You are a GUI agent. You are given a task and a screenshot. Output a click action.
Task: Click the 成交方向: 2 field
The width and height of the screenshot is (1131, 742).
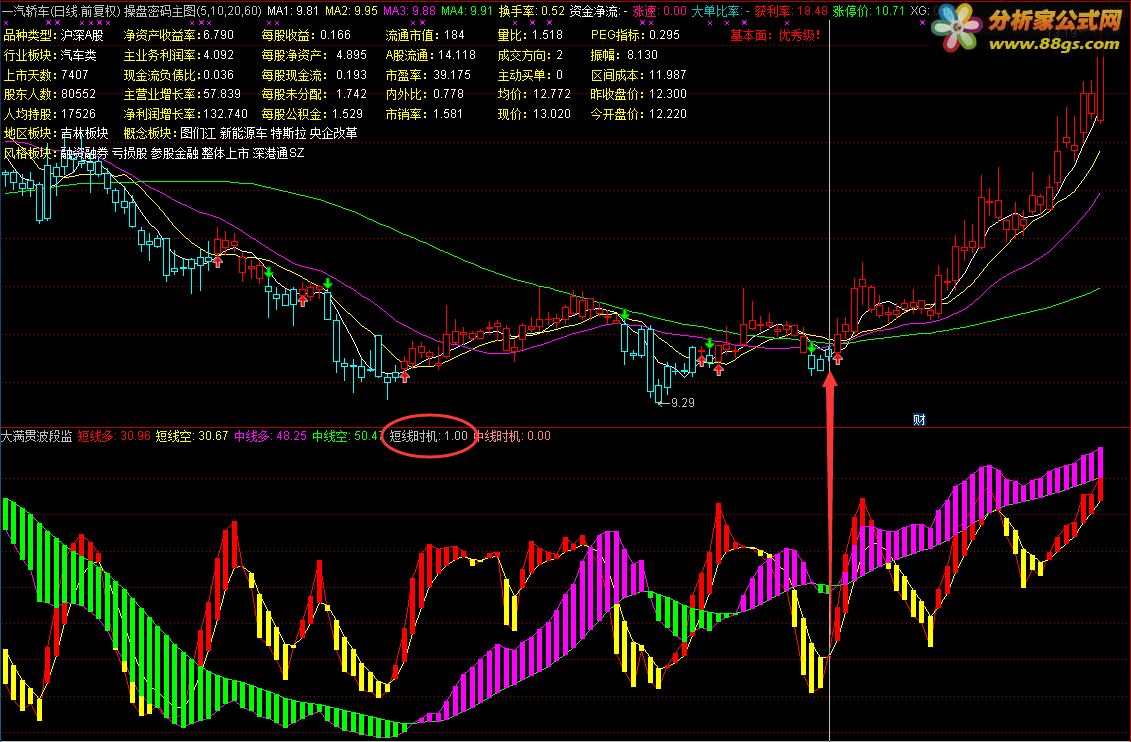(x=530, y=55)
